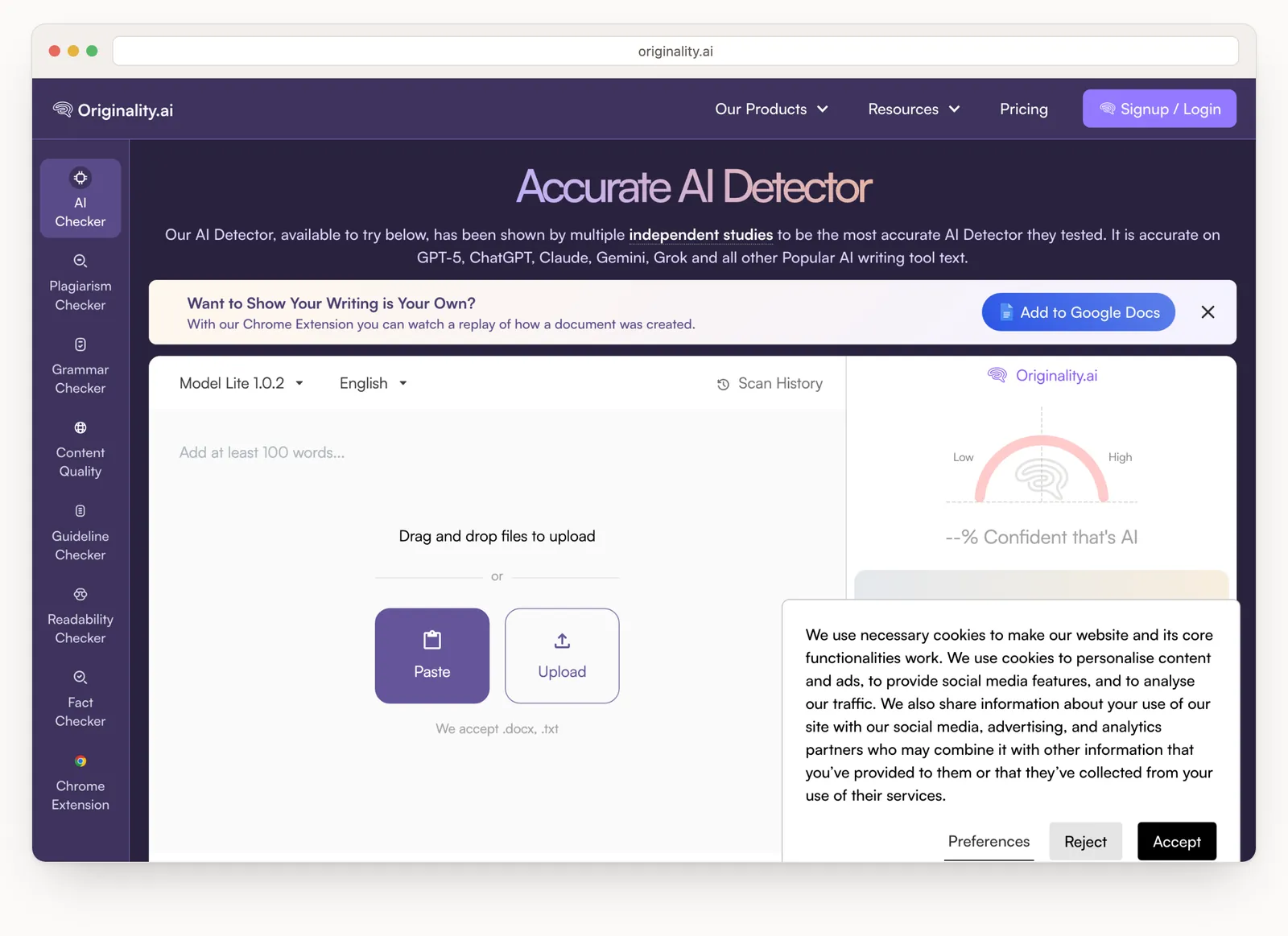Click the browser address bar showing originality.ai

pos(675,51)
